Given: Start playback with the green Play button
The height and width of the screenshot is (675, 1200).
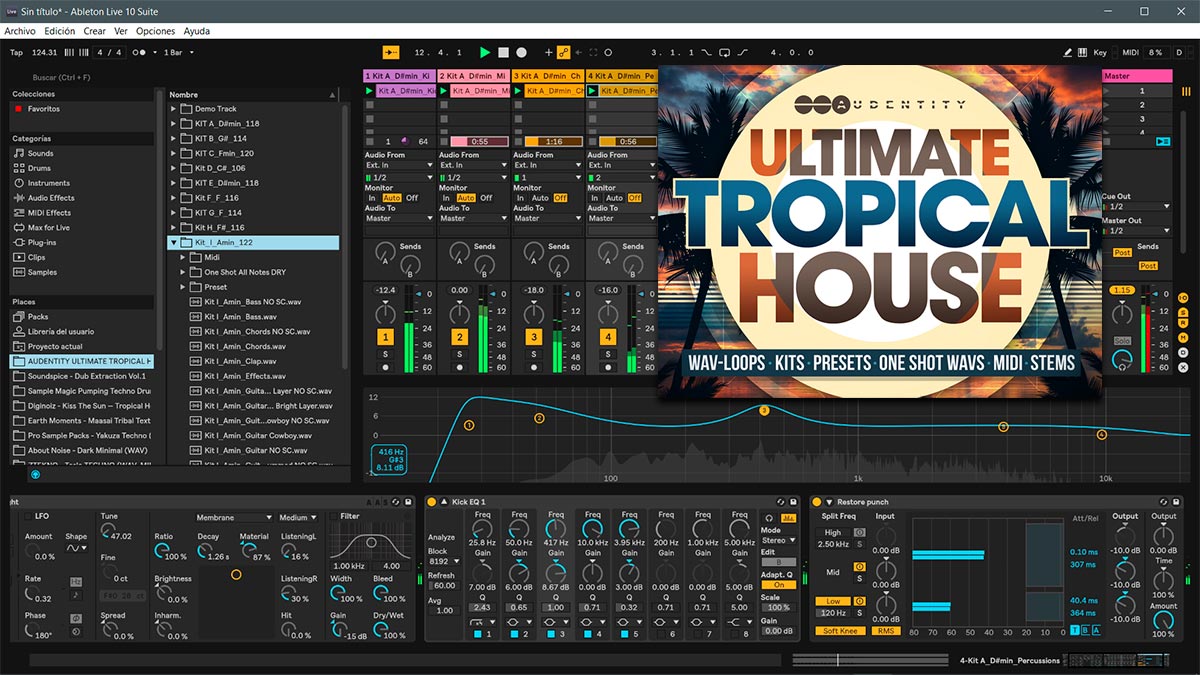Looking at the screenshot, I should tap(485, 52).
